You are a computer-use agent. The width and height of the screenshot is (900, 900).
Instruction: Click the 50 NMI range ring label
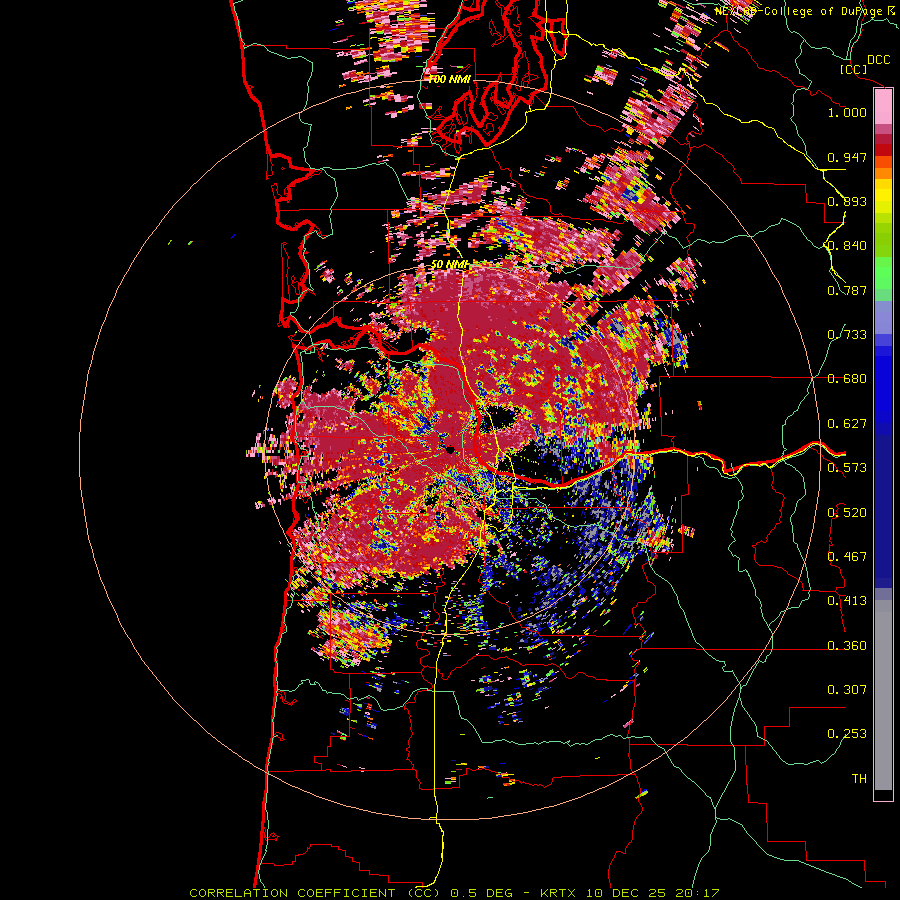coord(449,265)
